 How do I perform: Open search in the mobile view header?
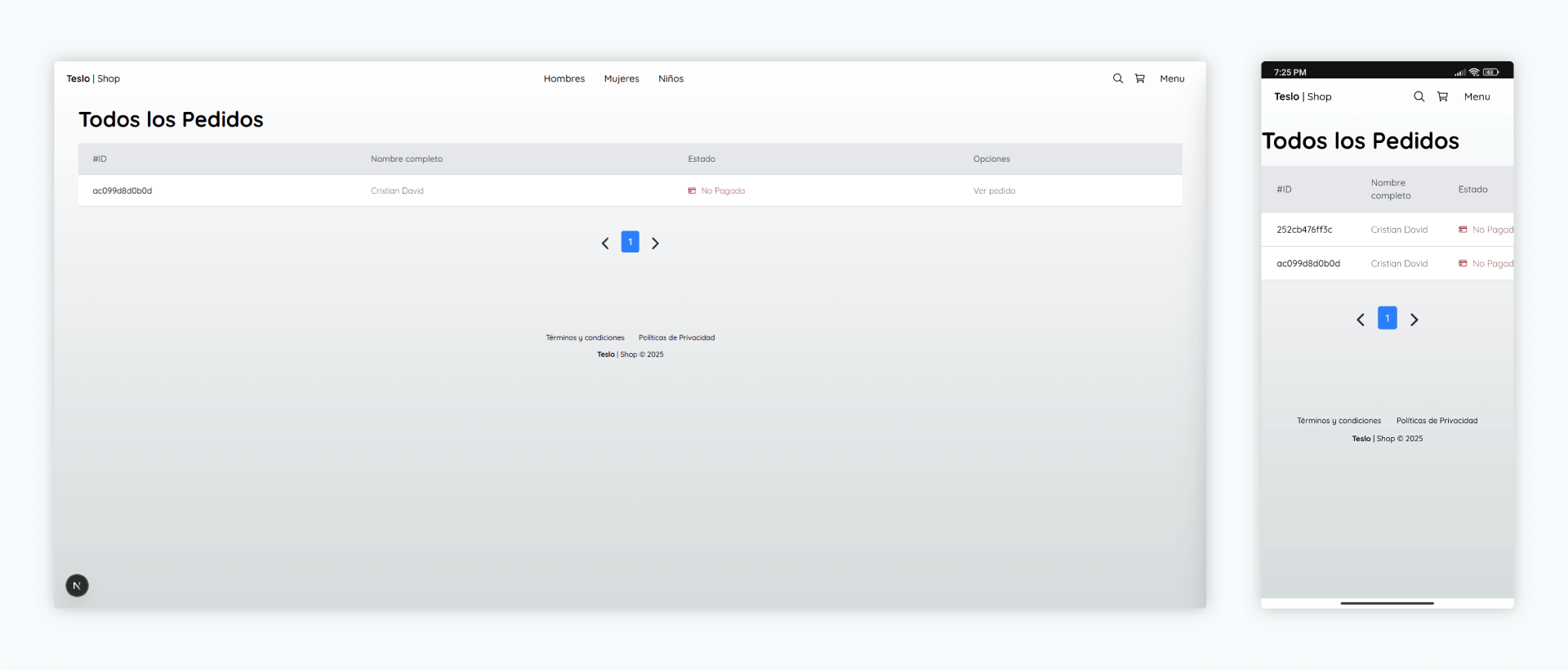(x=1419, y=96)
